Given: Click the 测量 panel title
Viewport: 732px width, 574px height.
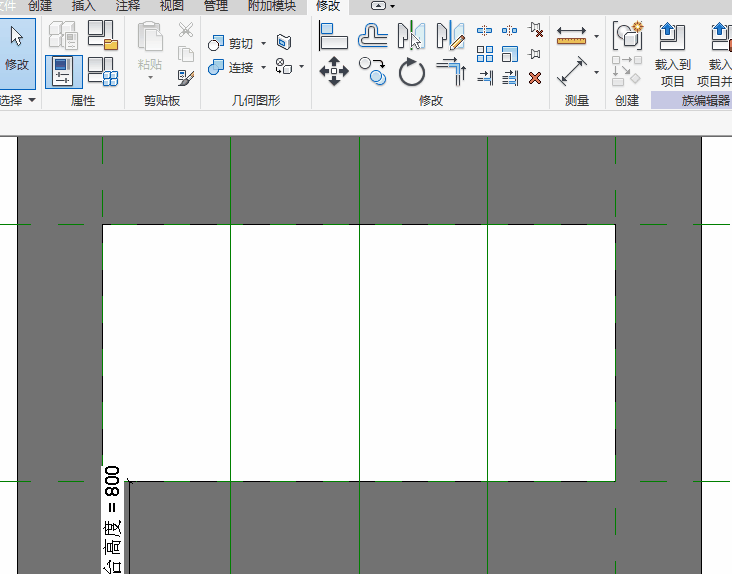Looking at the screenshot, I should [x=577, y=100].
